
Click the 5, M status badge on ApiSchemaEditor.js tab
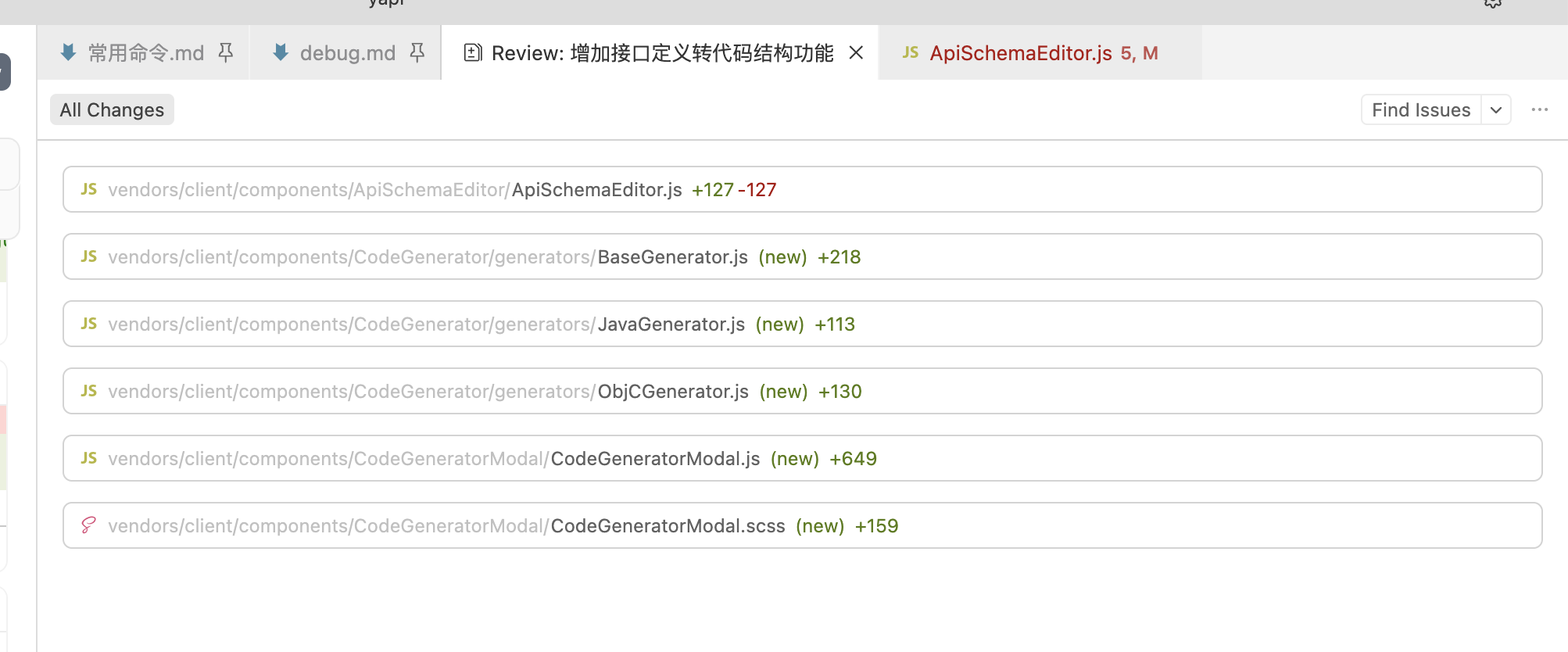(x=1140, y=53)
